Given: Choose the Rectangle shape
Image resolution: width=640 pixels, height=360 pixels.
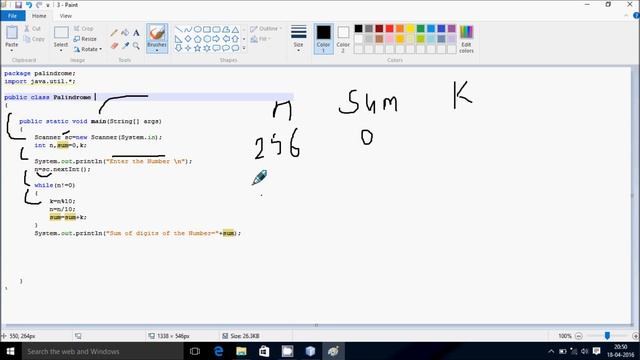Looking at the screenshot, I should [x=207, y=29].
